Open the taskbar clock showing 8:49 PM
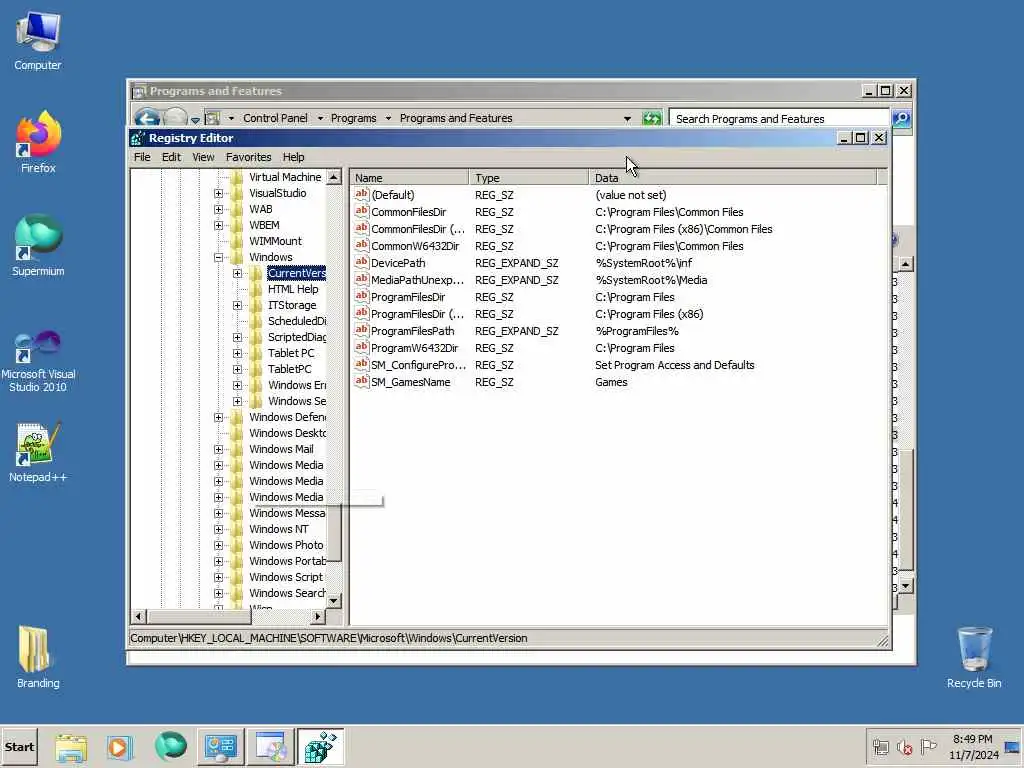This screenshot has width=1024, height=768. [x=973, y=747]
